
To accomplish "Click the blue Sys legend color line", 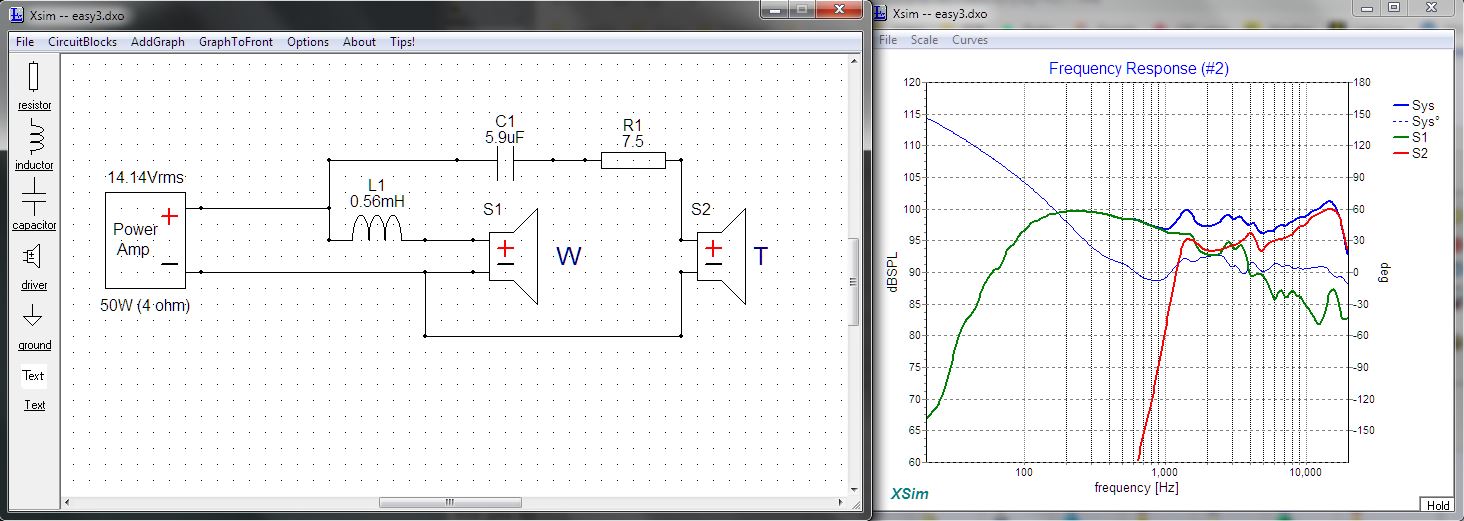I will pyautogui.click(x=1400, y=105).
